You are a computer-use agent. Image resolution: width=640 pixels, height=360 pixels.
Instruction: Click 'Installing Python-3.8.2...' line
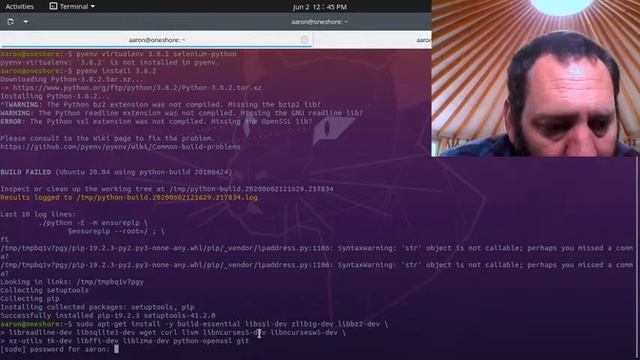pos(55,96)
